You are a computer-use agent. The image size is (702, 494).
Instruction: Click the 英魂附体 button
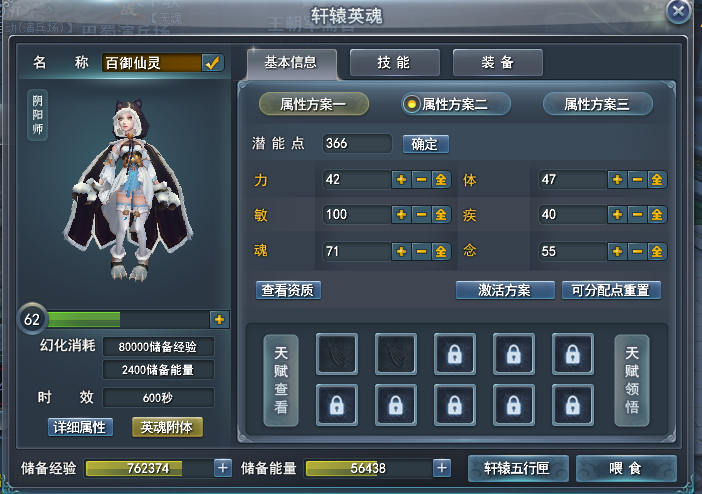point(167,427)
